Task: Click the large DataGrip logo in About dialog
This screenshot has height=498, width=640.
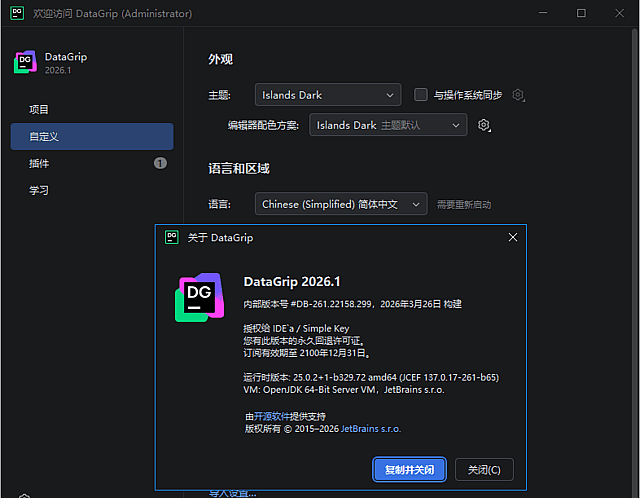Action: tap(200, 298)
